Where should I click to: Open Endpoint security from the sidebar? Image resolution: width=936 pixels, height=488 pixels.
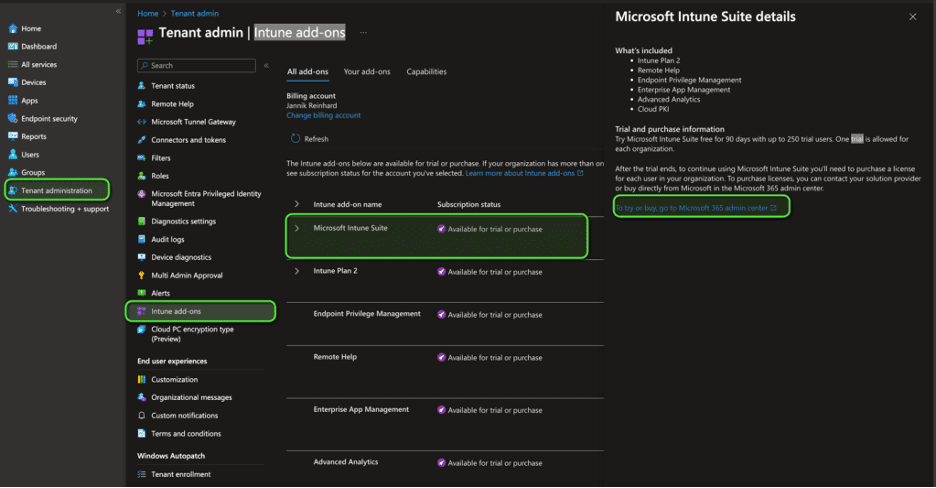click(48, 119)
